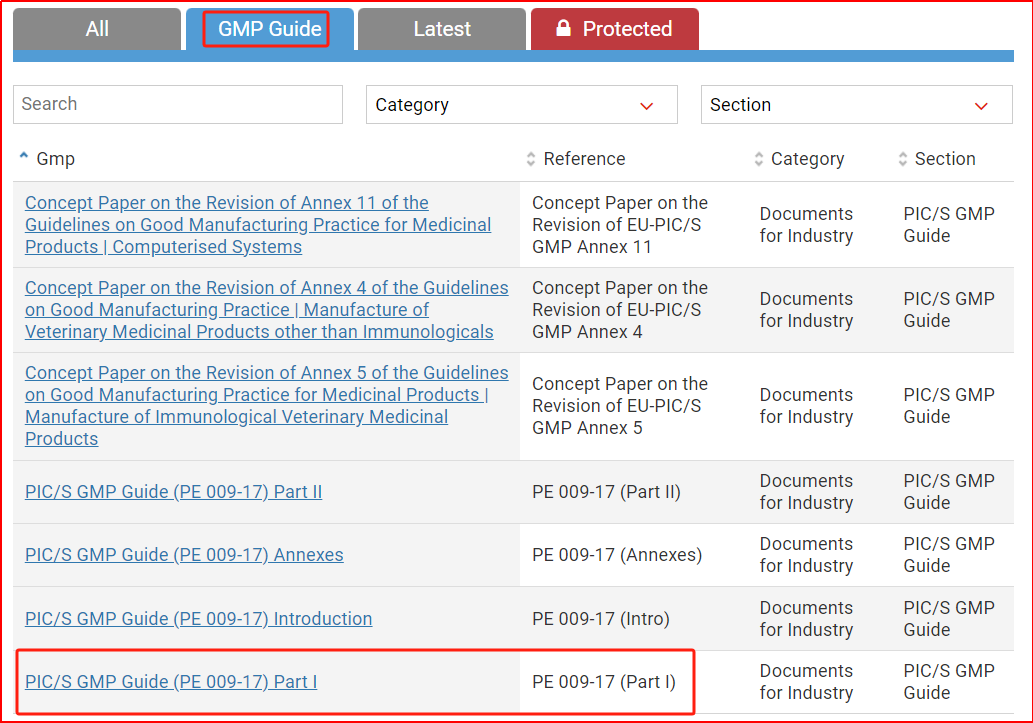1033x723 pixels.
Task: Click into the Search field
Action: pyautogui.click(x=178, y=104)
